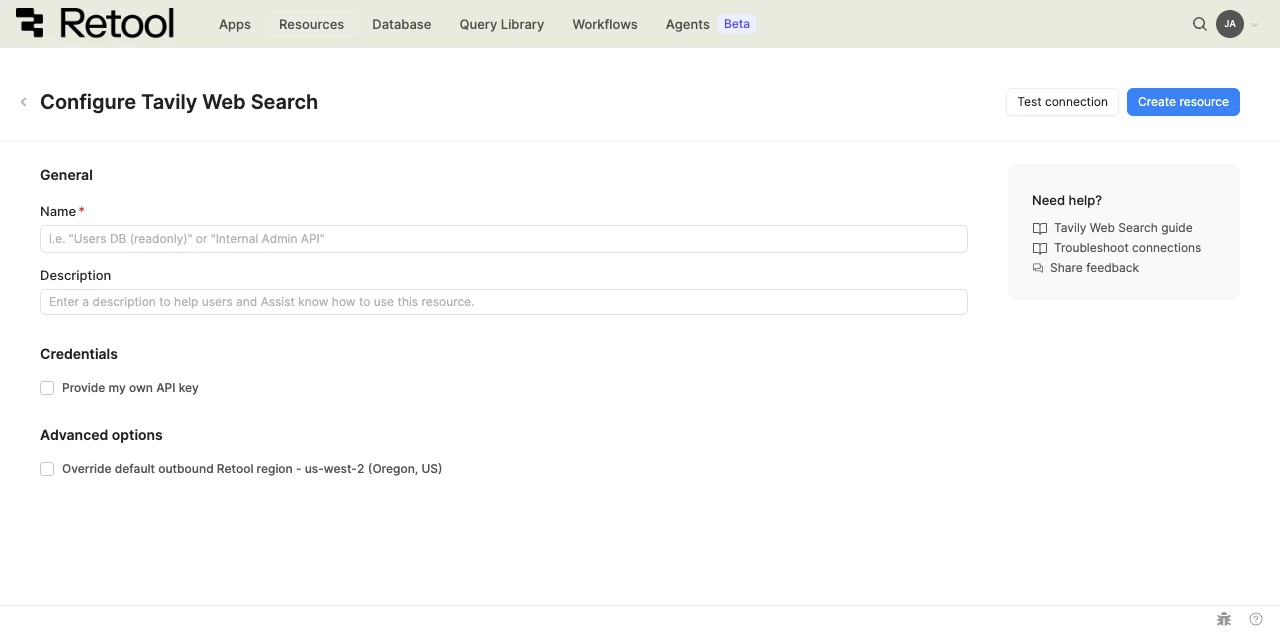Click the Need help? heading
Image resolution: width=1280 pixels, height=633 pixels.
pyautogui.click(x=1067, y=200)
